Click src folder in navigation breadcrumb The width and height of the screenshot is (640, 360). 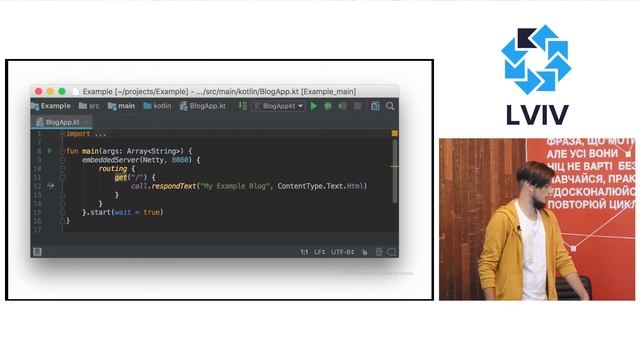click(x=89, y=106)
